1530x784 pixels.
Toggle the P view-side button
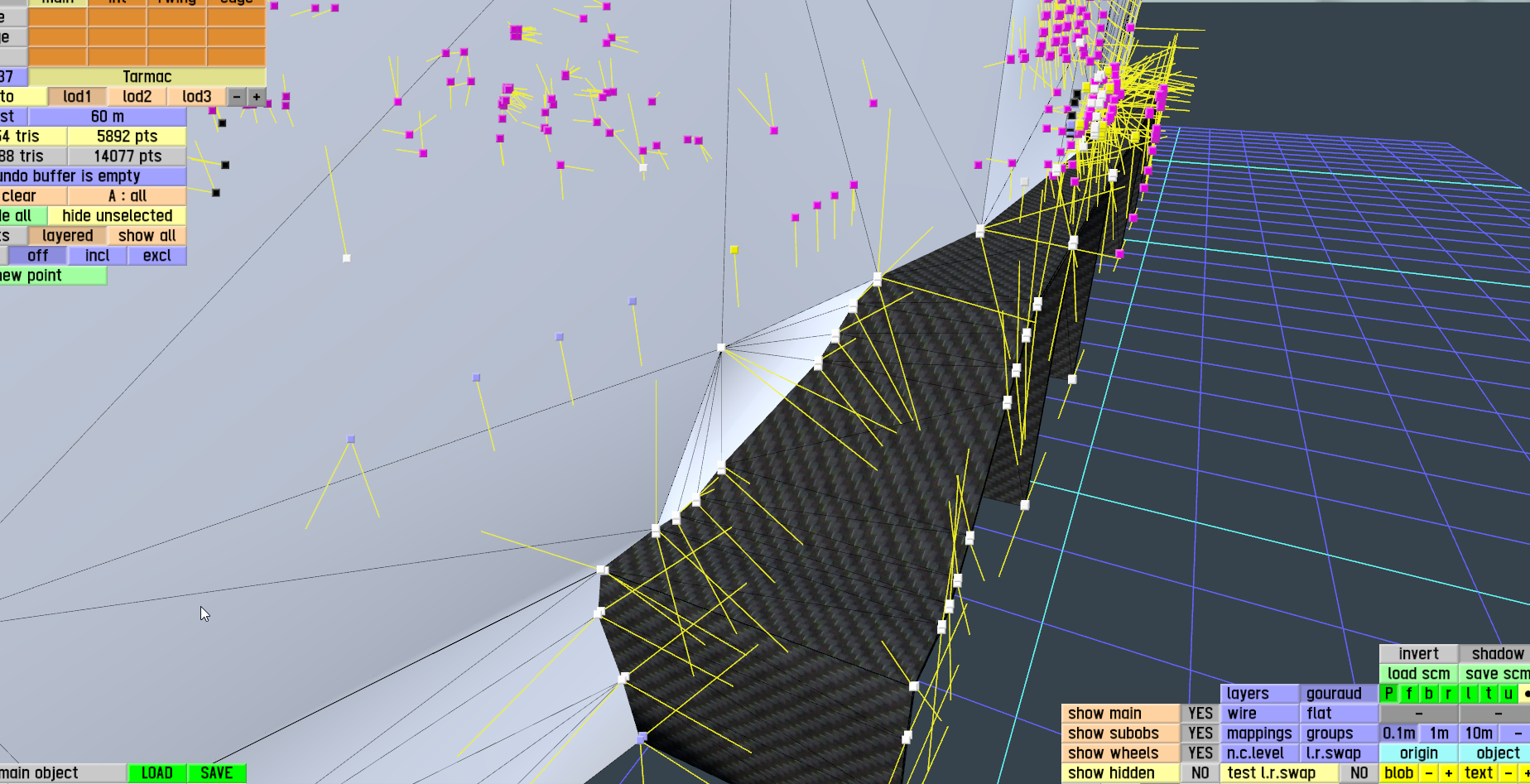pos(1389,694)
